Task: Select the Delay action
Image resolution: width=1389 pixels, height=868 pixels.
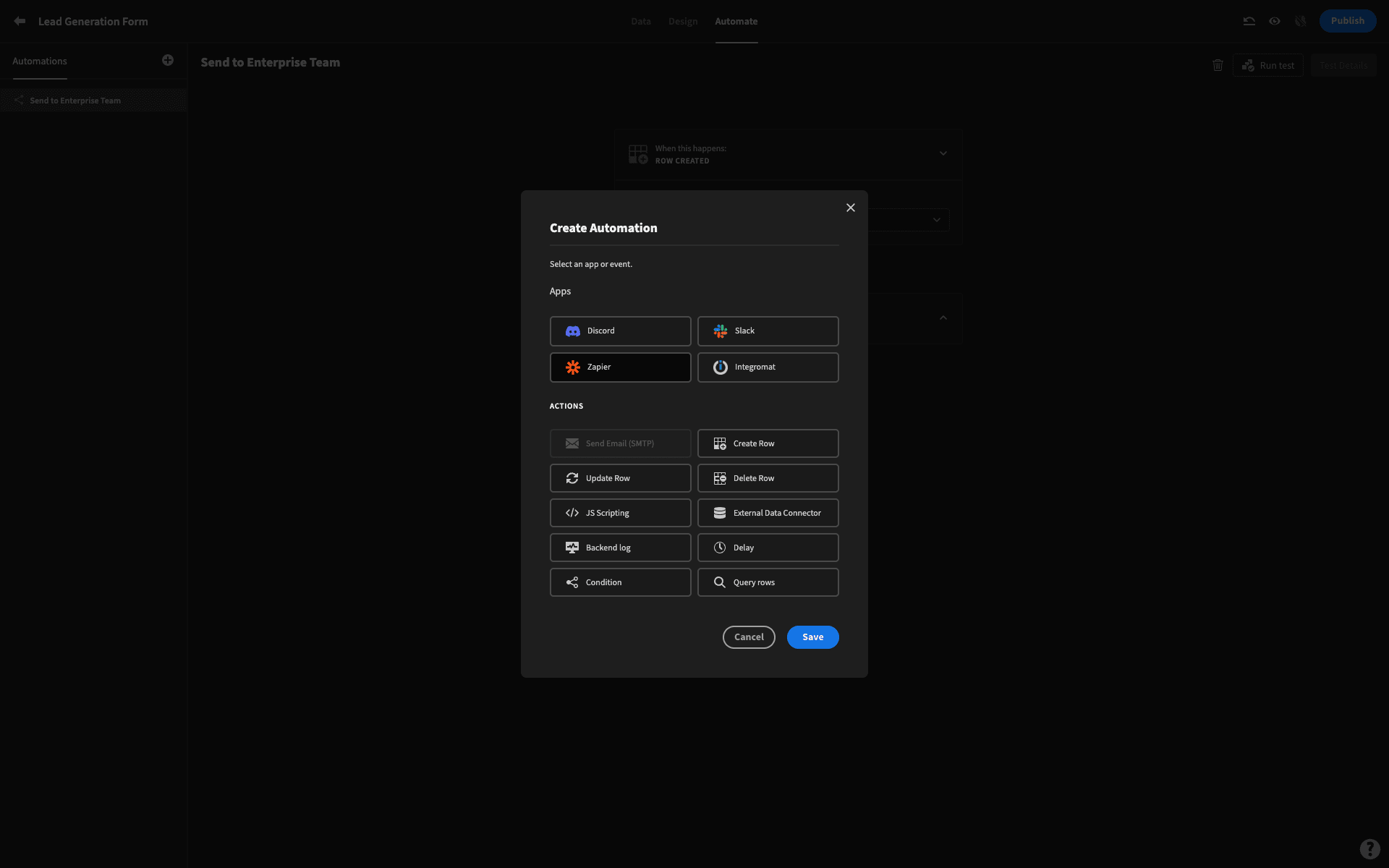Action: click(x=768, y=548)
